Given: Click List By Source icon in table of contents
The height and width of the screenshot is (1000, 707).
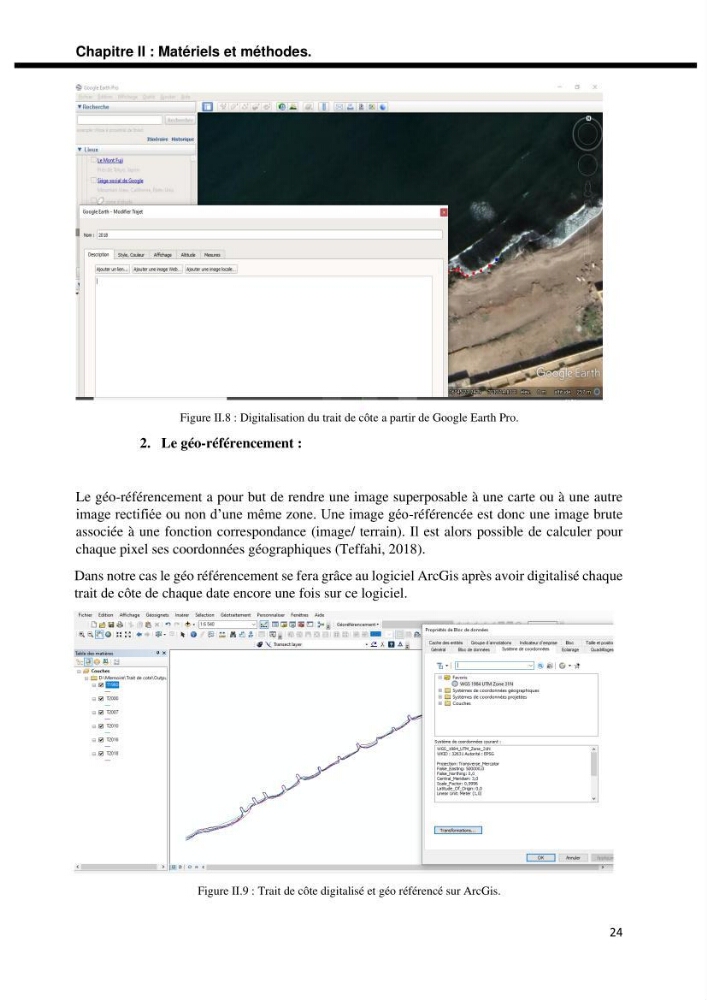Looking at the screenshot, I should point(88,662).
